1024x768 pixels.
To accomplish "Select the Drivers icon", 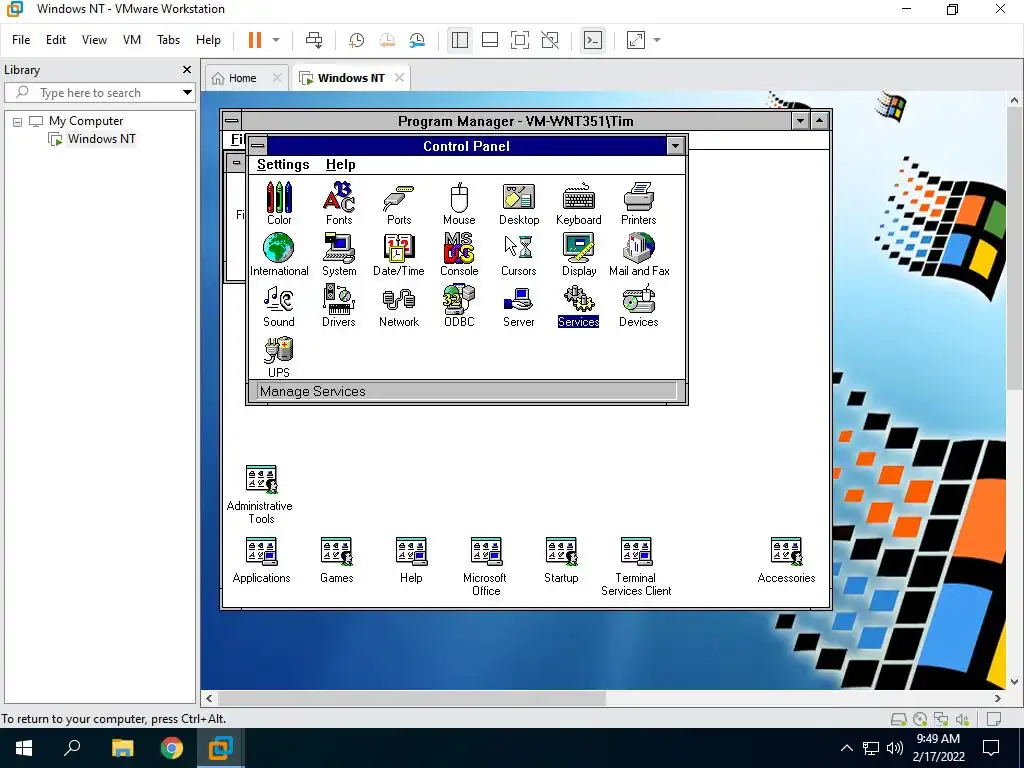I will point(339,305).
